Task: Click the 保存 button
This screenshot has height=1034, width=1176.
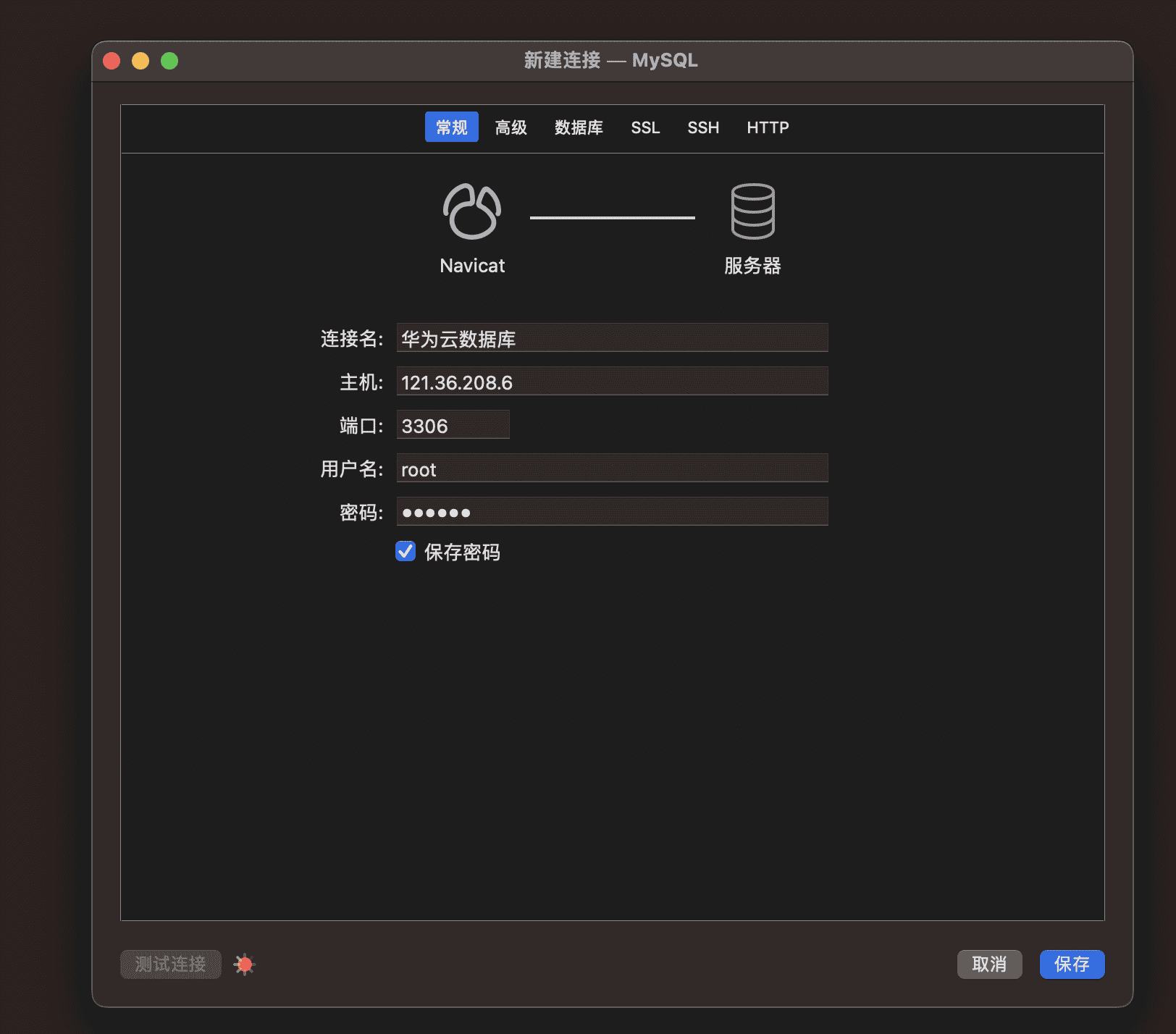Action: tap(1071, 964)
